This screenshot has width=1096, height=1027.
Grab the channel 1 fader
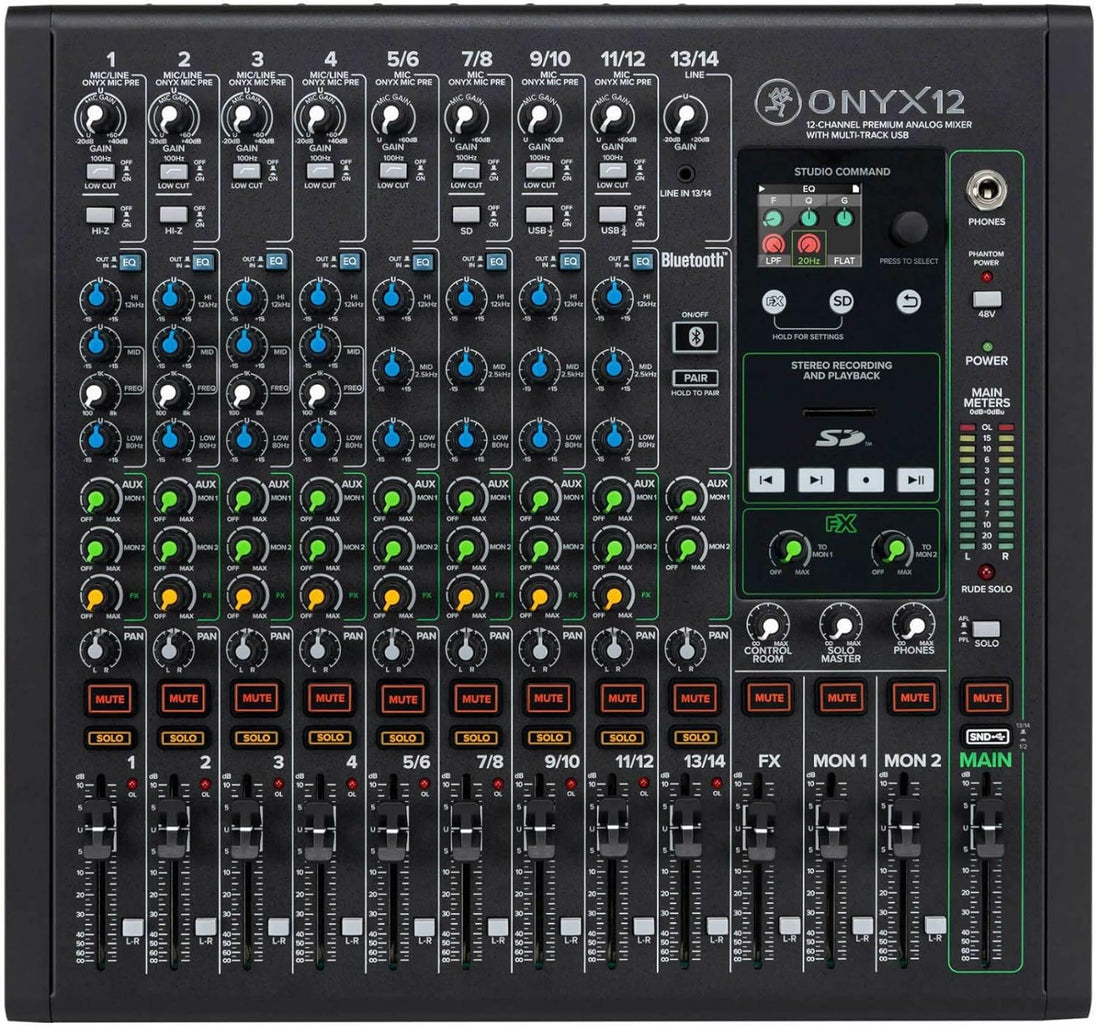click(x=98, y=829)
